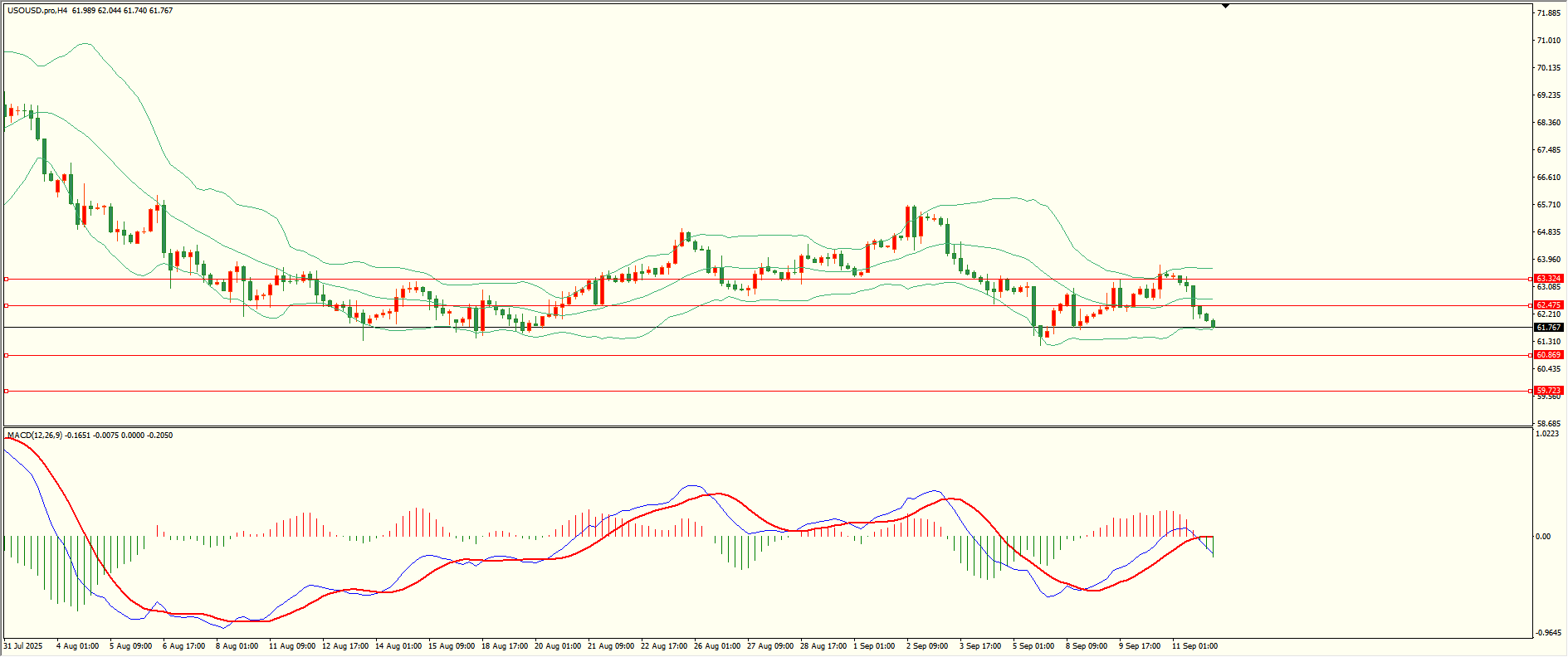Click right anchor handle of 60.869 line
Image resolution: width=1568 pixels, height=657 pixels.
(x=1531, y=355)
